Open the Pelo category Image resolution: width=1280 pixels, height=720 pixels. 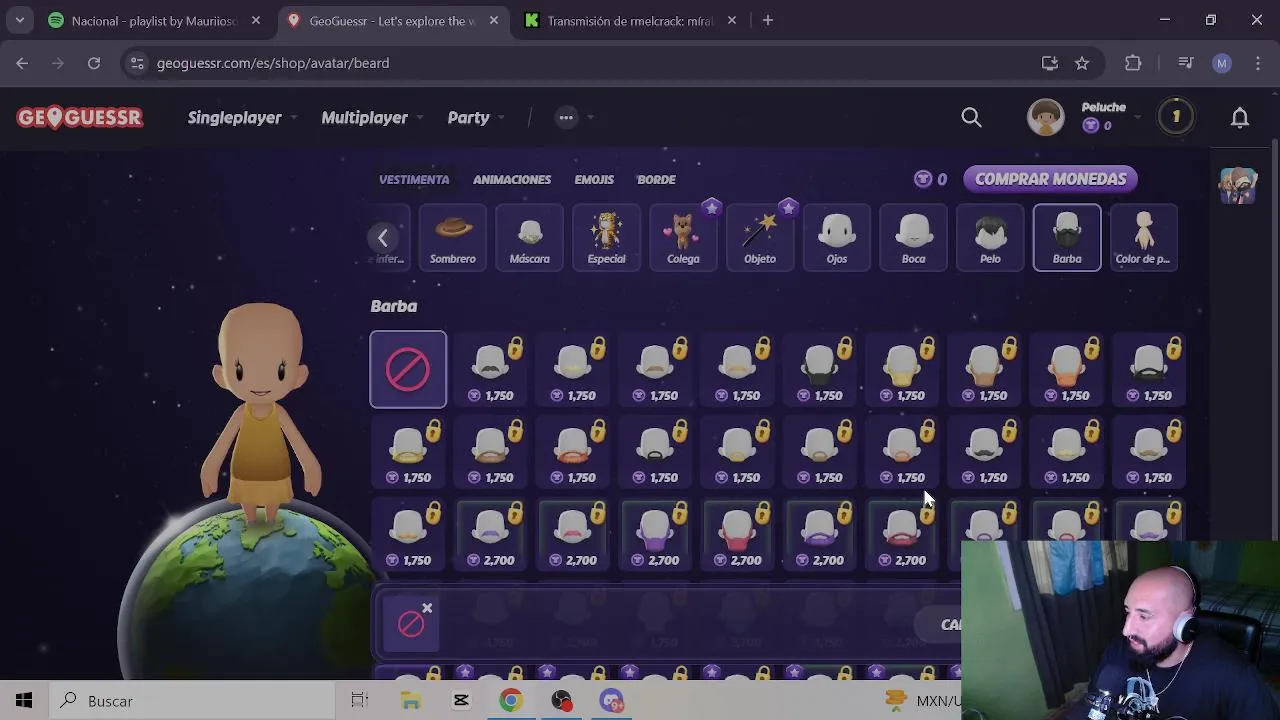pyautogui.click(x=990, y=237)
